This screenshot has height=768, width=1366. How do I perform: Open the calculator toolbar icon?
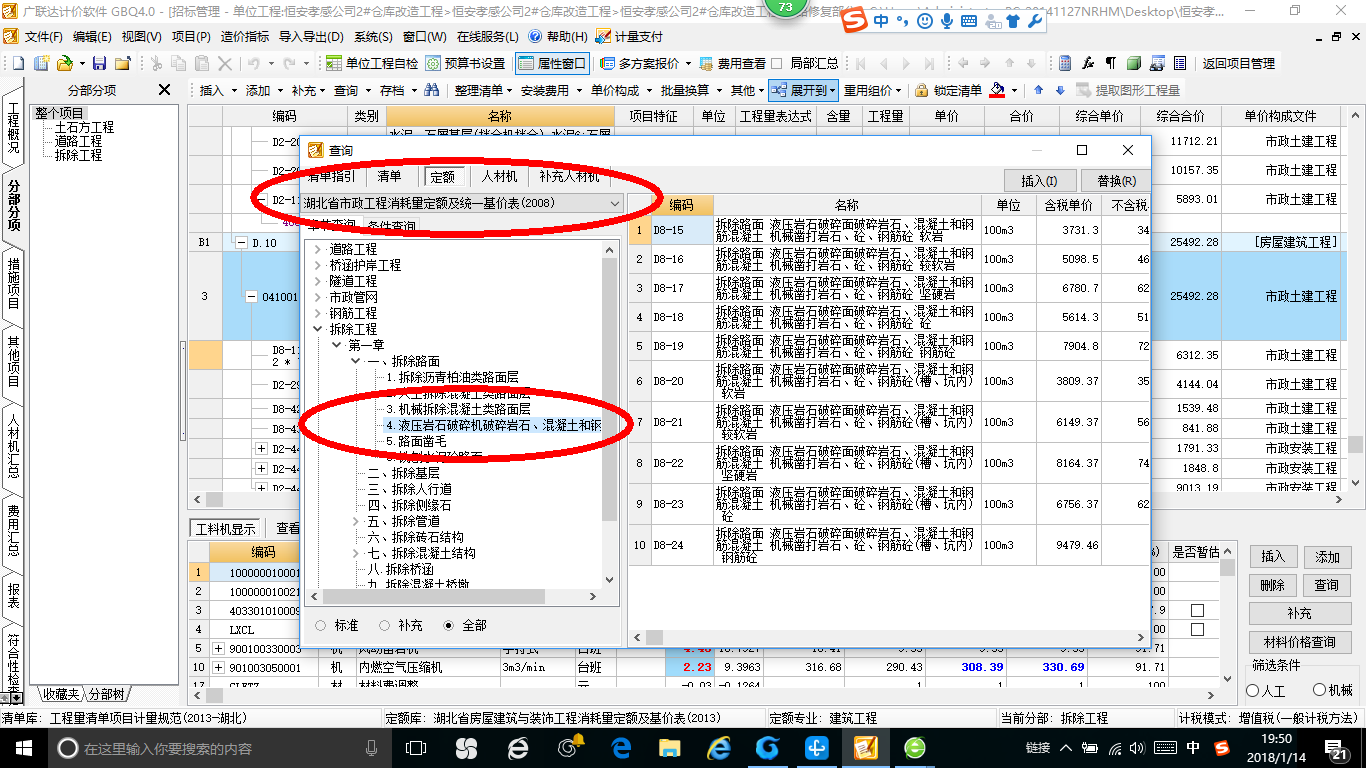click(x=1064, y=63)
